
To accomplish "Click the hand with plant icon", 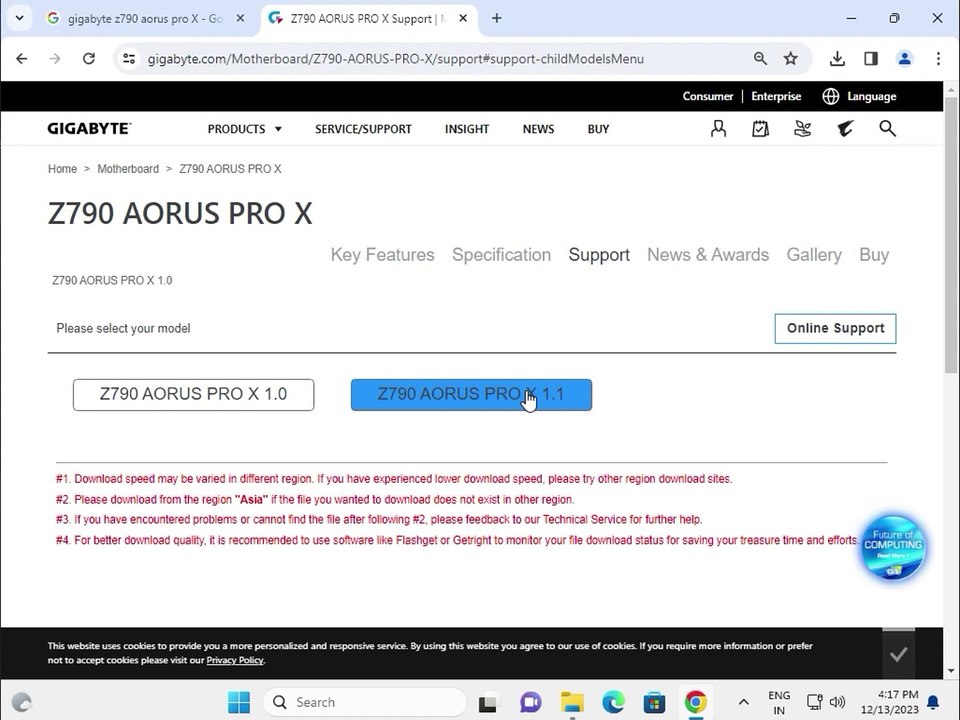I will click(x=803, y=129).
